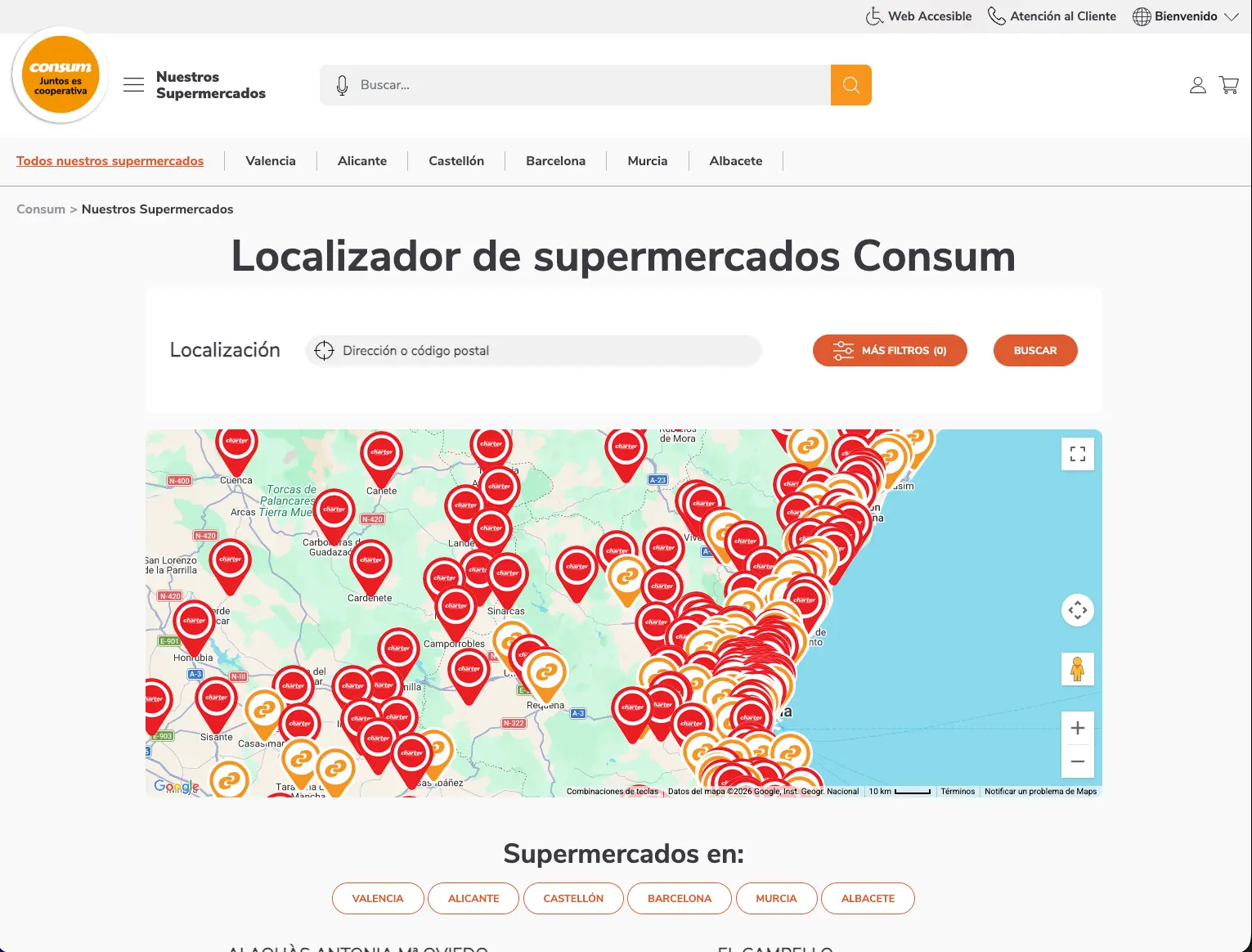Open the Más Filtros panel
1252x952 pixels.
pos(890,351)
